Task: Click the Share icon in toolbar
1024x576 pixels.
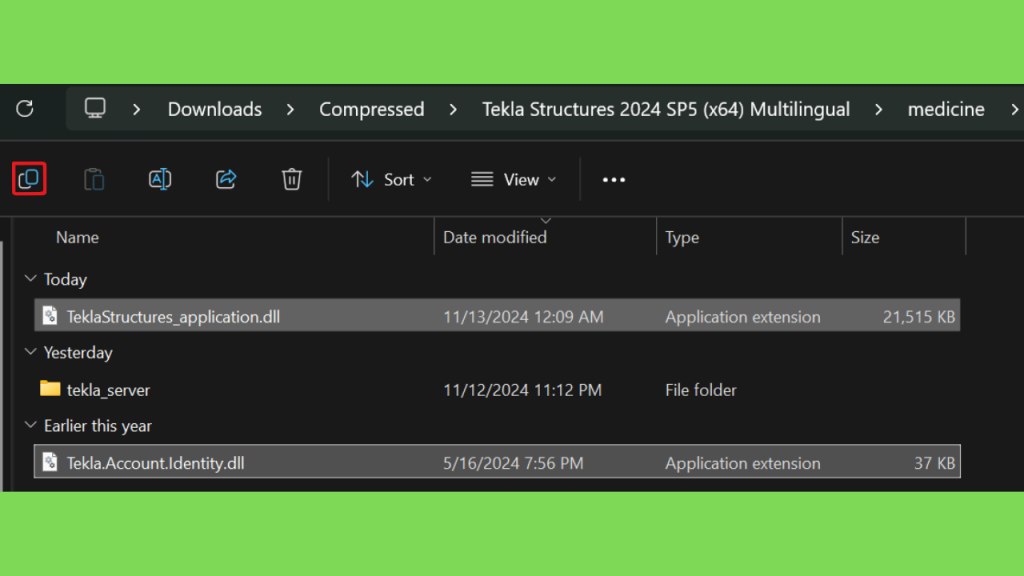Action: tap(226, 179)
